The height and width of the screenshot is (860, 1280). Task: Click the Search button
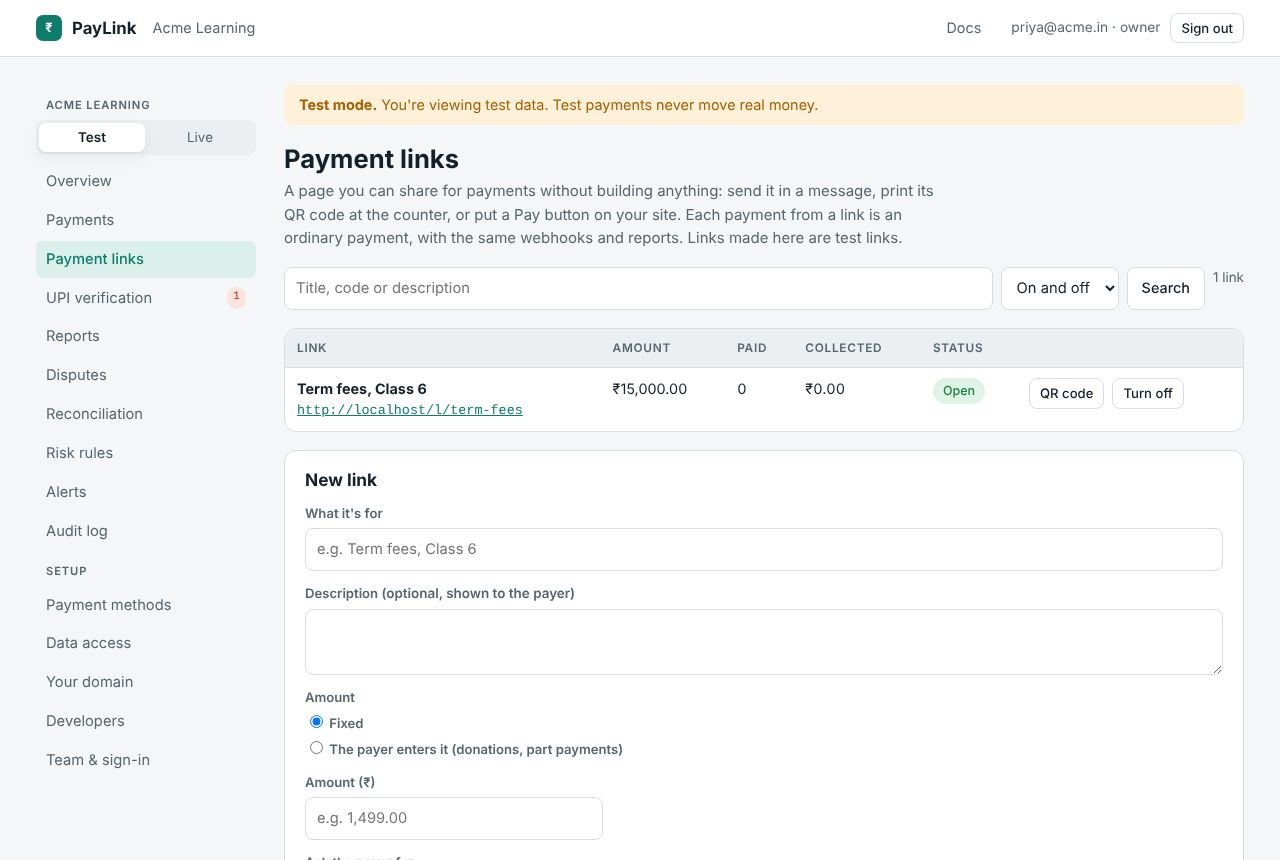[1166, 288]
